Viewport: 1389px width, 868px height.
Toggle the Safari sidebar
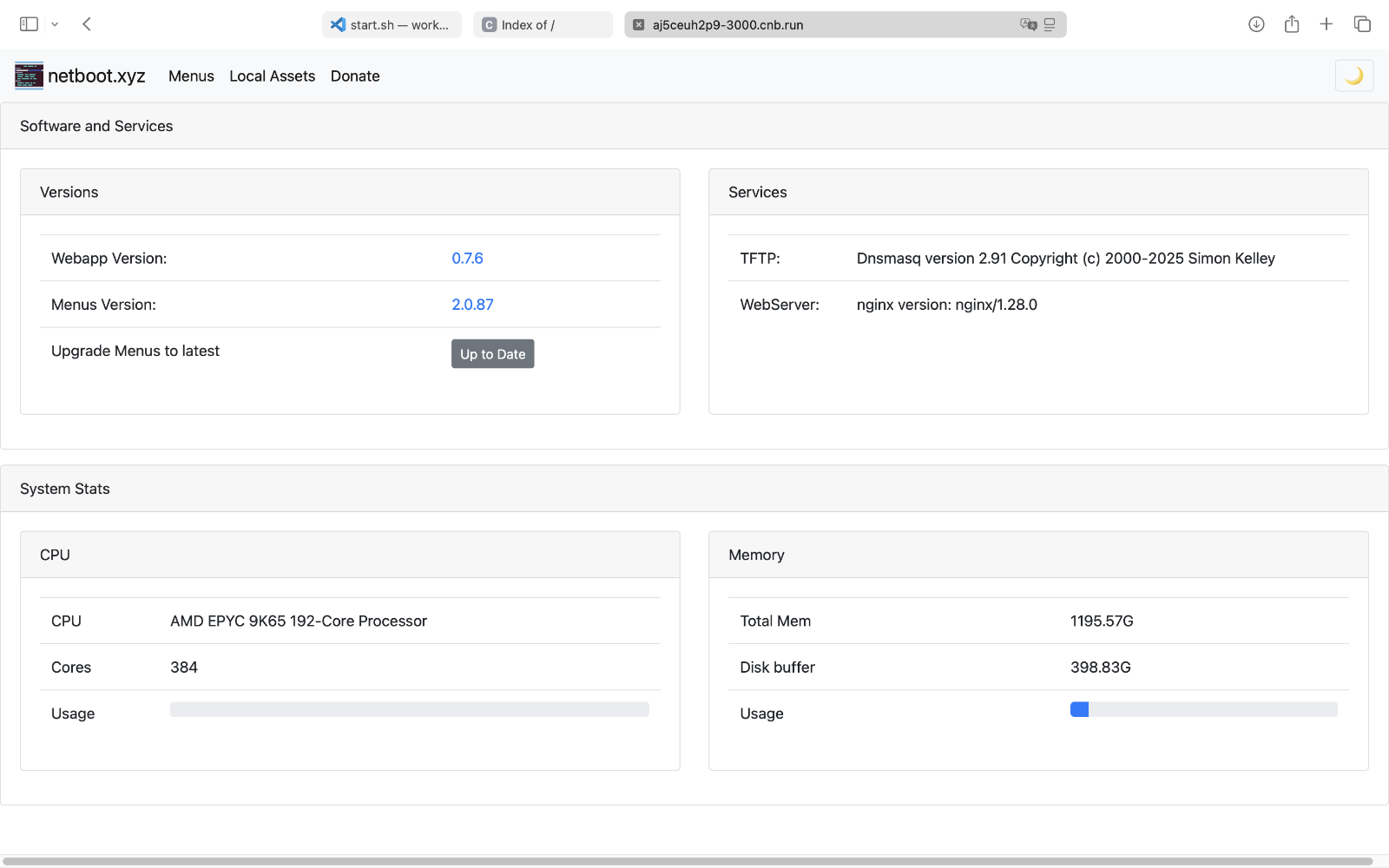29,24
